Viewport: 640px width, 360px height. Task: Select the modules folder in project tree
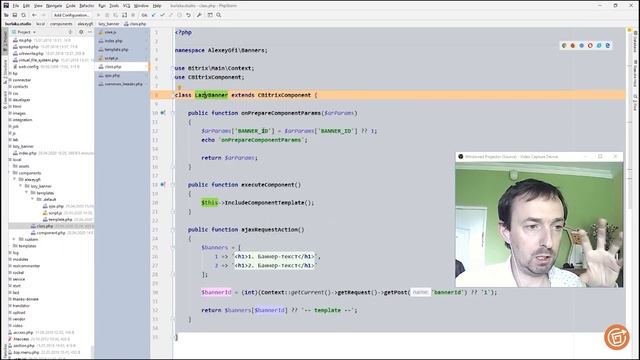(20, 259)
